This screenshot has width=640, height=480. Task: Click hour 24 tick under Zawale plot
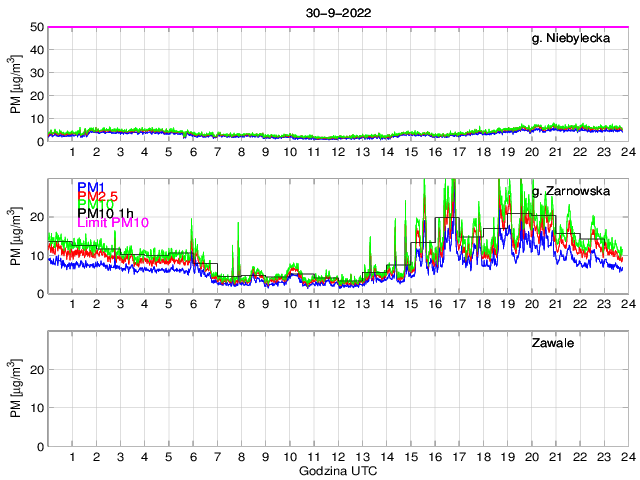[626, 457]
